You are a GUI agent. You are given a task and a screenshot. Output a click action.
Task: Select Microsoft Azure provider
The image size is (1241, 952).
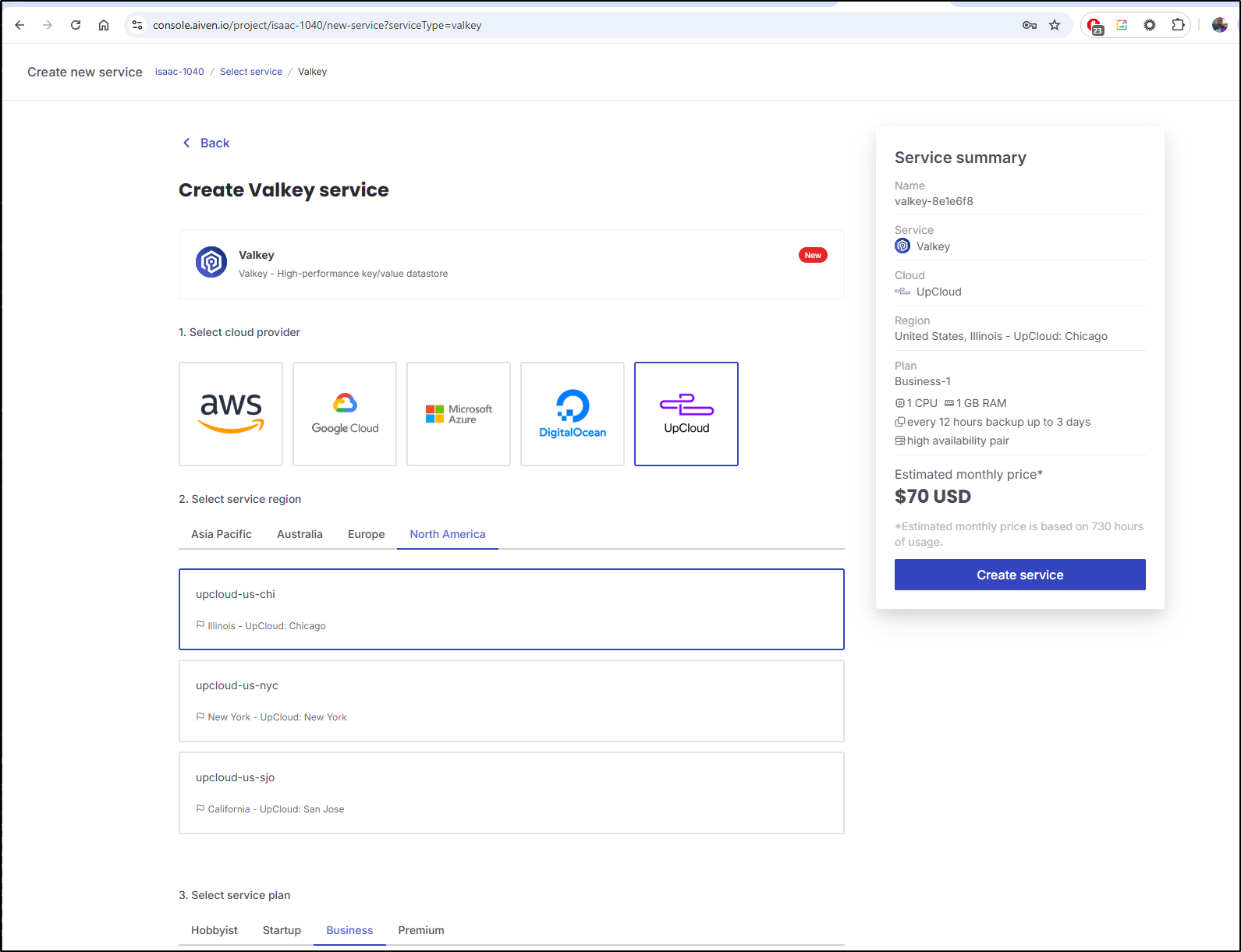459,414
